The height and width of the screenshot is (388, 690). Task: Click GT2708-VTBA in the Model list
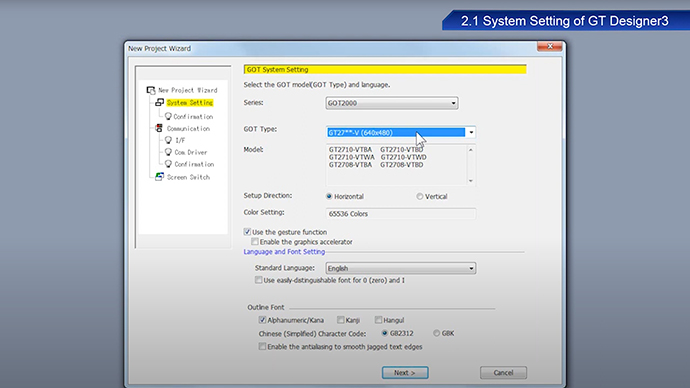point(350,165)
